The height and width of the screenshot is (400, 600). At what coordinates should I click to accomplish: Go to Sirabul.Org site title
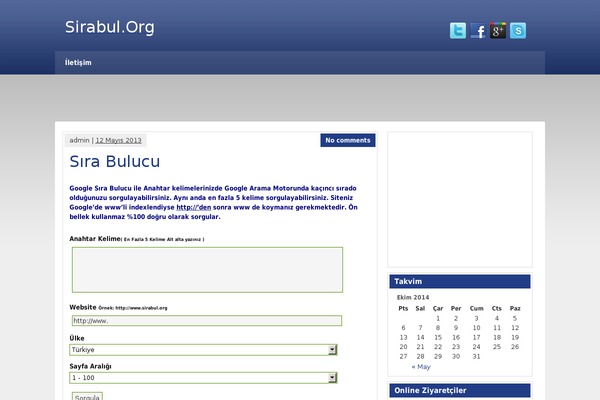110,27
